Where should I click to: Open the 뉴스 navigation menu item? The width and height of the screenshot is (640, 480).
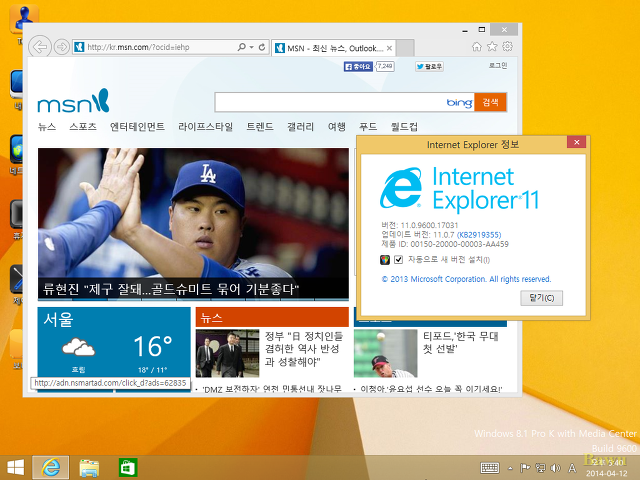click(47, 127)
